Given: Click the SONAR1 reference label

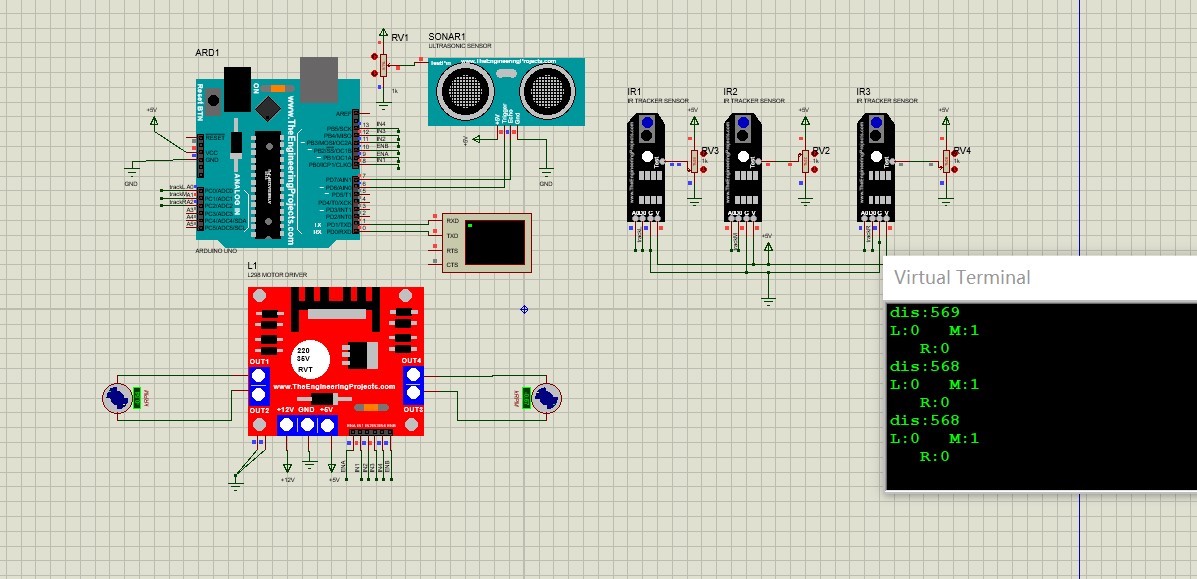Looking at the screenshot, I should click(x=447, y=36).
